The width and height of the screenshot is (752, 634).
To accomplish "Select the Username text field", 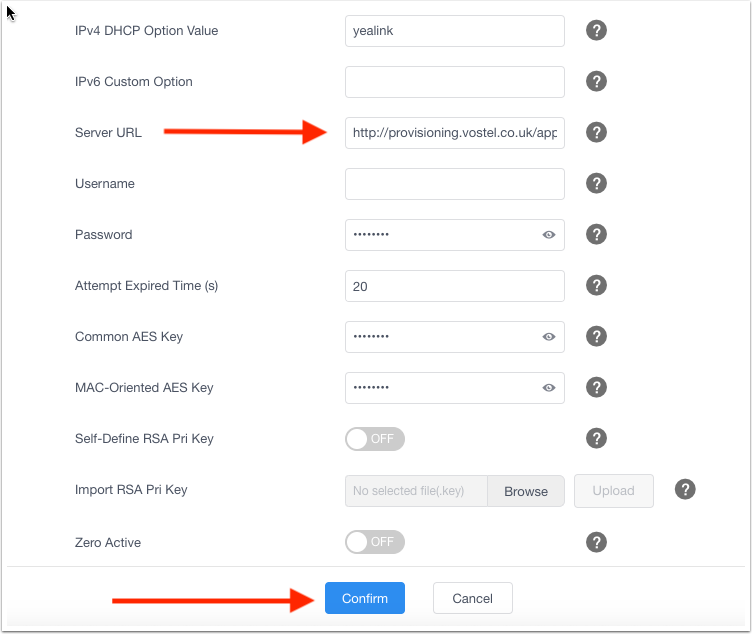I will pyautogui.click(x=455, y=184).
